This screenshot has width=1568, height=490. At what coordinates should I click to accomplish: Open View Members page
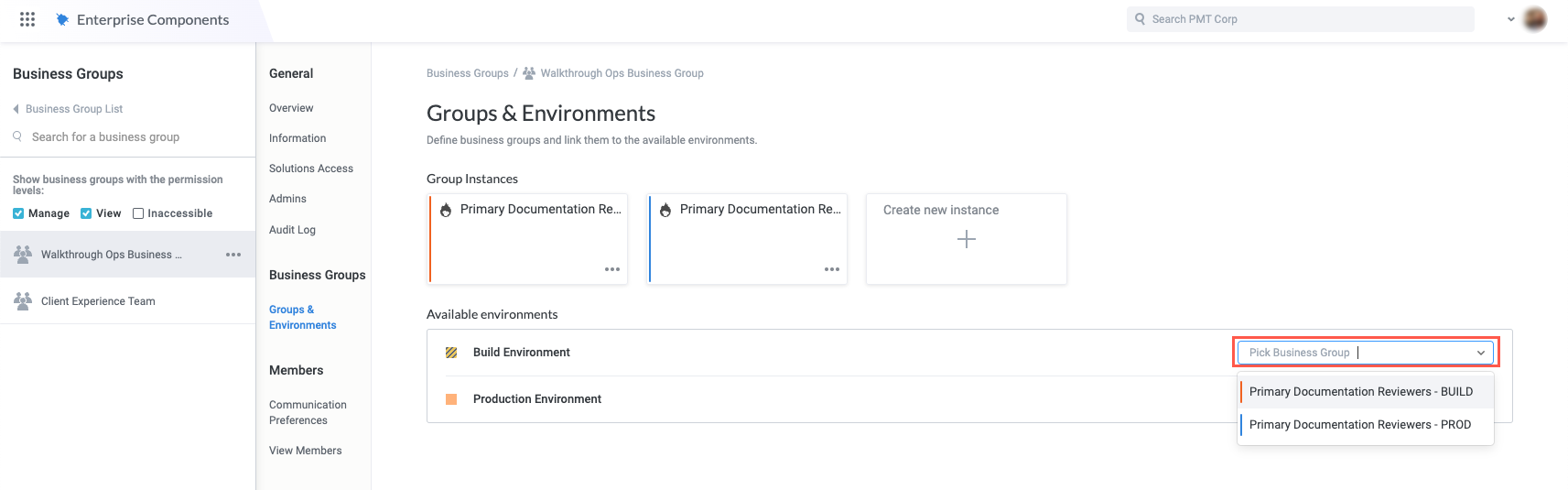tap(306, 451)
